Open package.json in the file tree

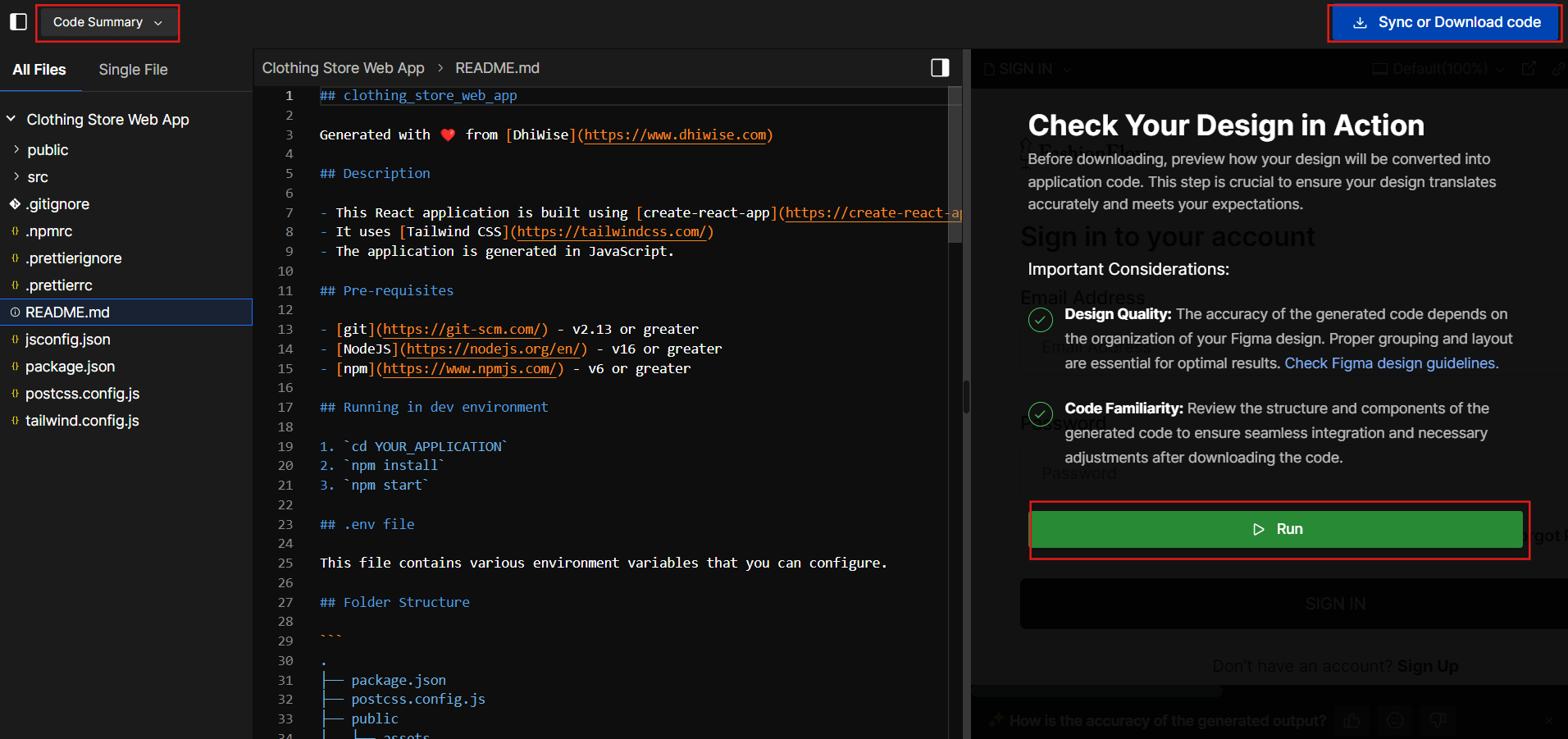coord(70,367)
